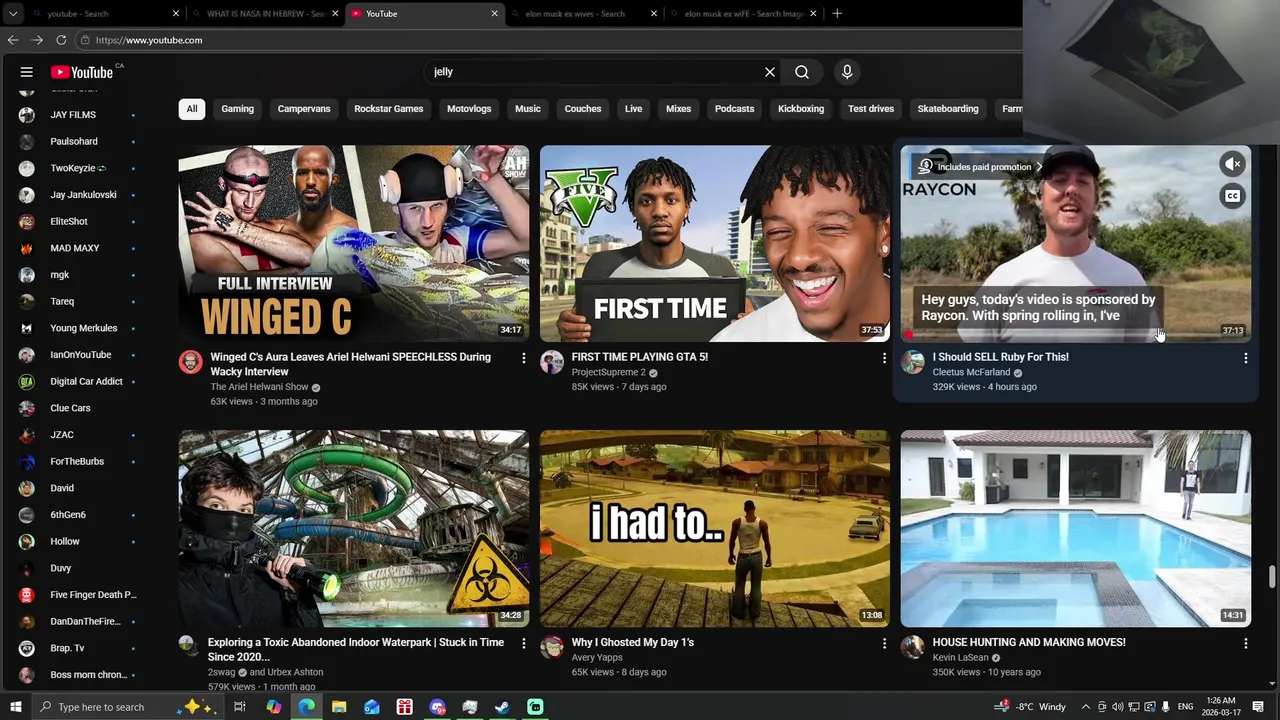Click the browser address bar showing youtube.com

(x=550, y=40)
